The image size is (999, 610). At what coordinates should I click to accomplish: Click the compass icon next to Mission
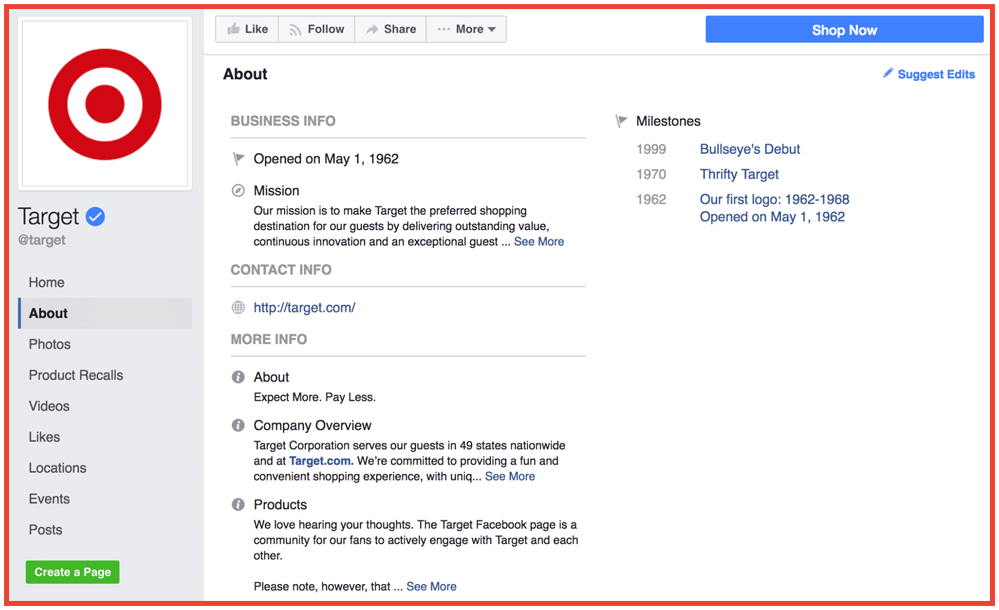pyautogui.click(x=238, y=191)
